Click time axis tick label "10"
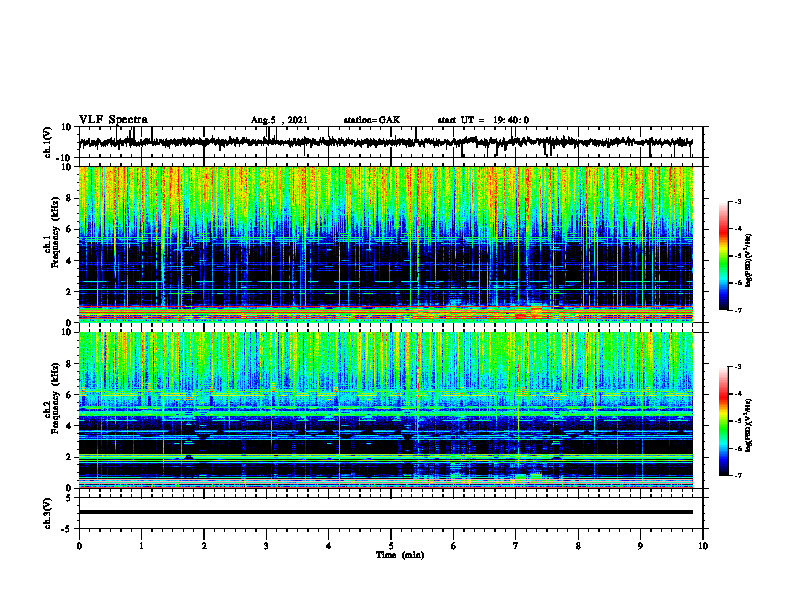This screenshot has width=792, height=612. tap(703, 546)
